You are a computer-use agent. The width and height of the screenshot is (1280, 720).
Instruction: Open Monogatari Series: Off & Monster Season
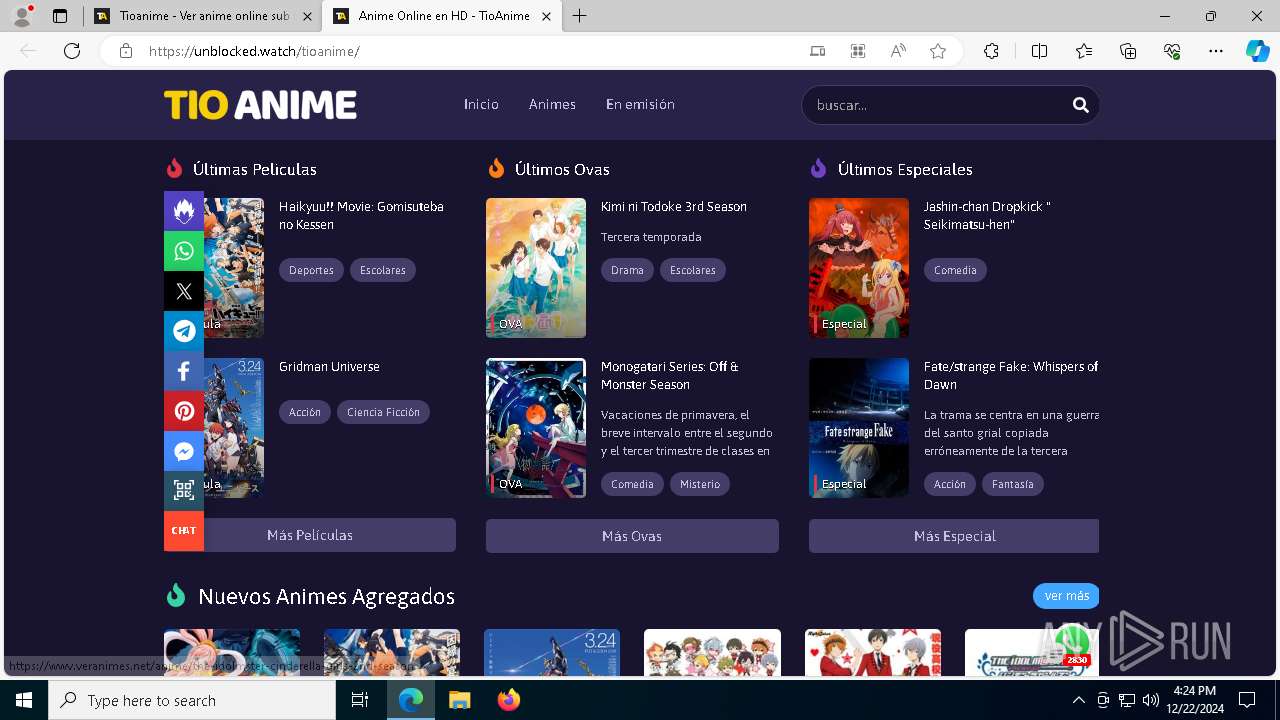[x=670, y=375]
